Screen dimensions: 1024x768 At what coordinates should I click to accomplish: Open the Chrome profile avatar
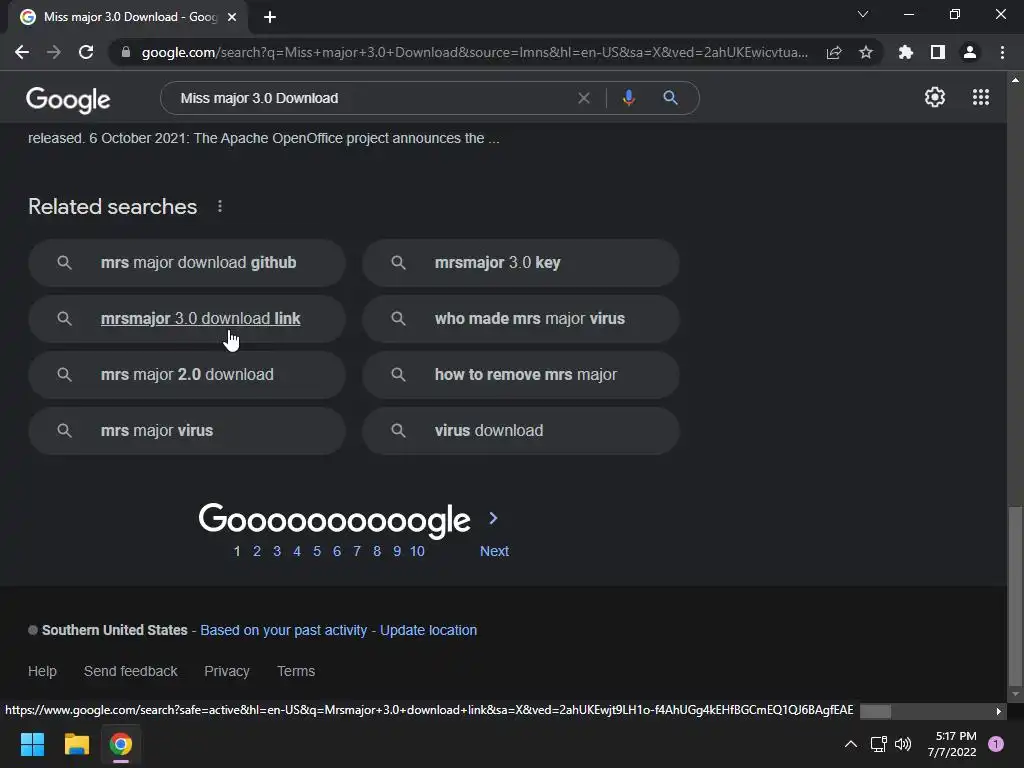click(970, 52)
